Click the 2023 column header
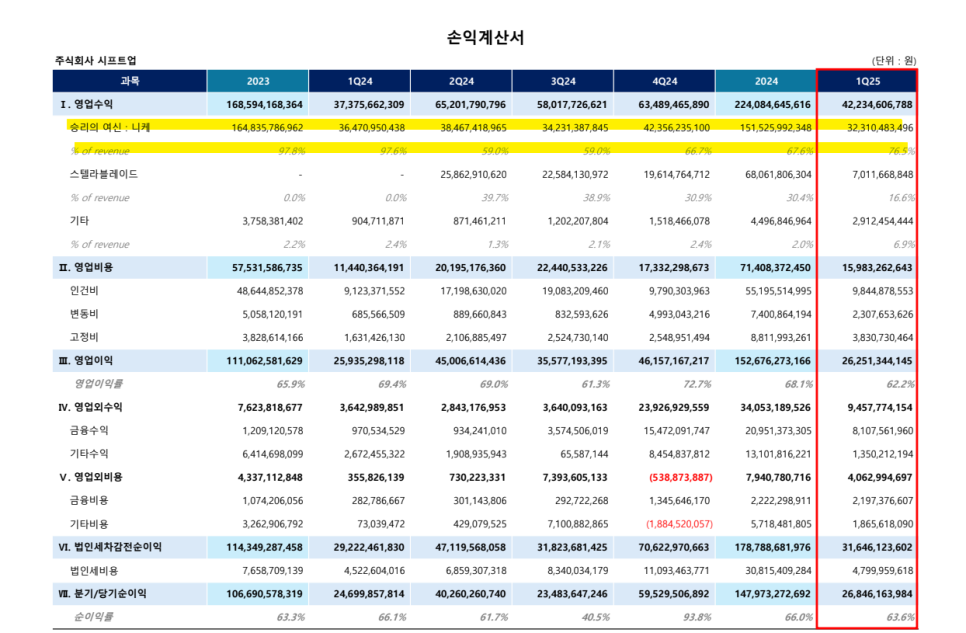The height and width of the screenshot is (633, 966). click(258, 81)
